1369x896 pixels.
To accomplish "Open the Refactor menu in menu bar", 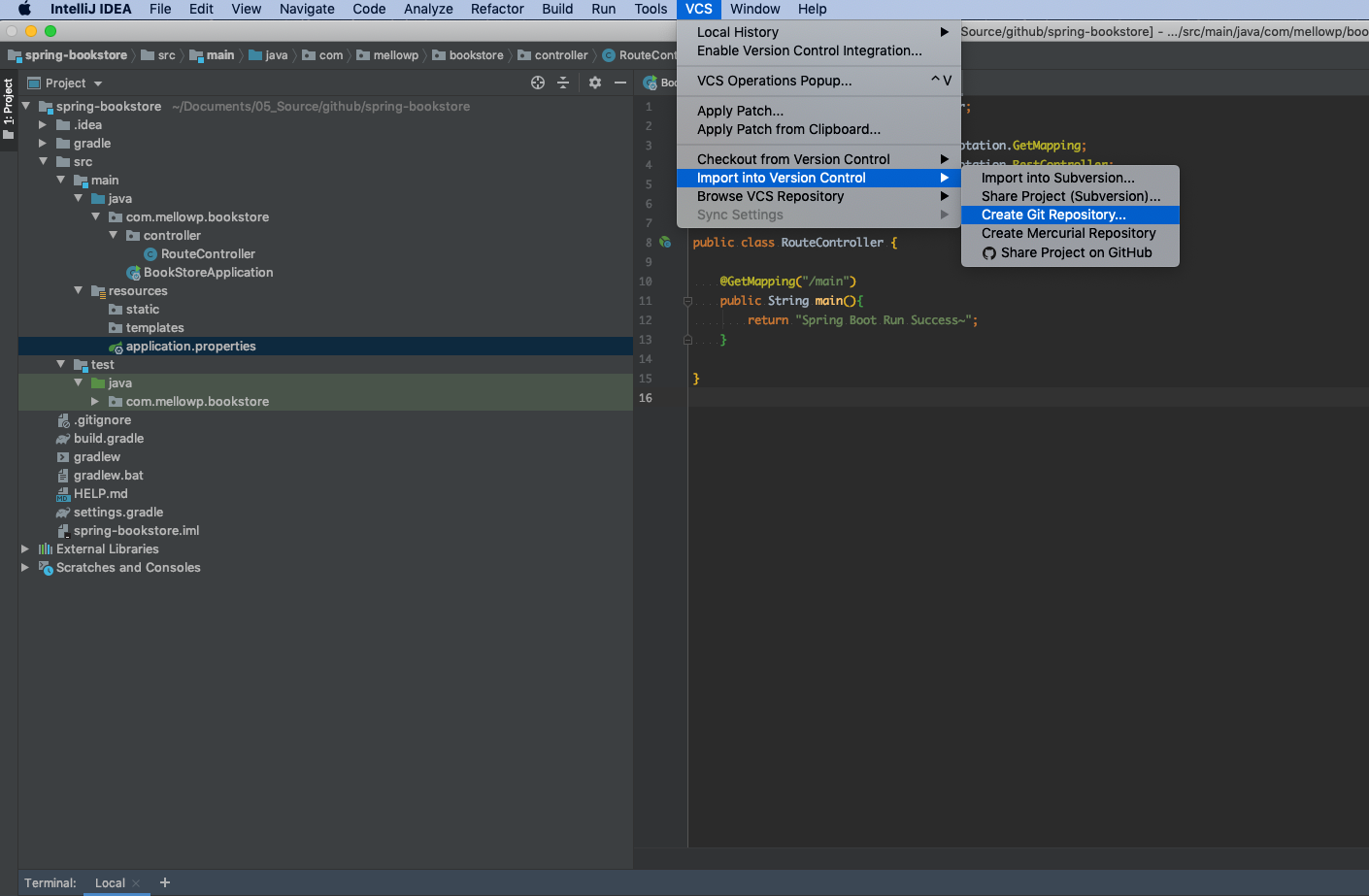I will [x=497, y=9].
